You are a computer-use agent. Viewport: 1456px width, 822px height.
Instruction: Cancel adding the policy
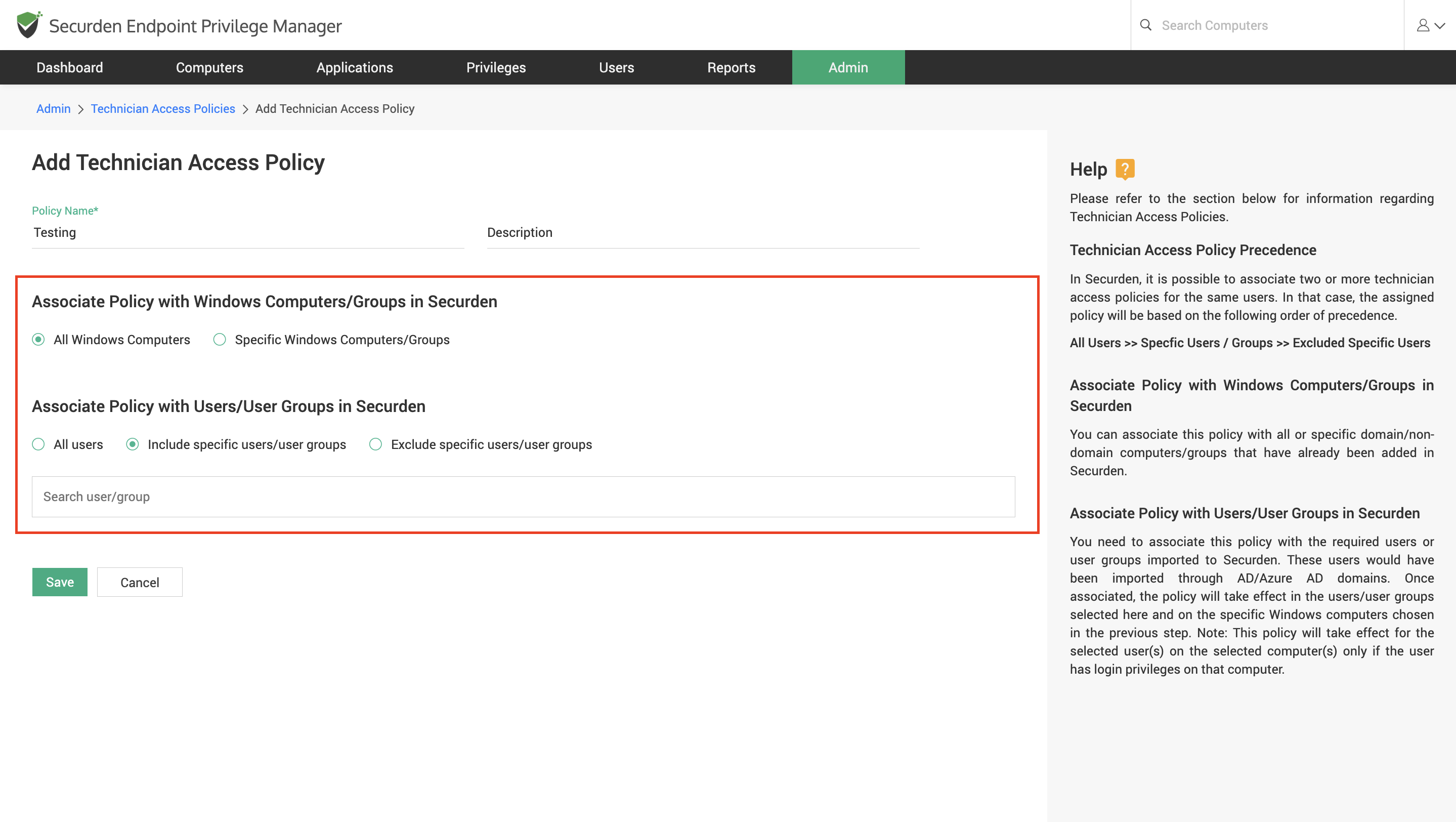(140, 582)
